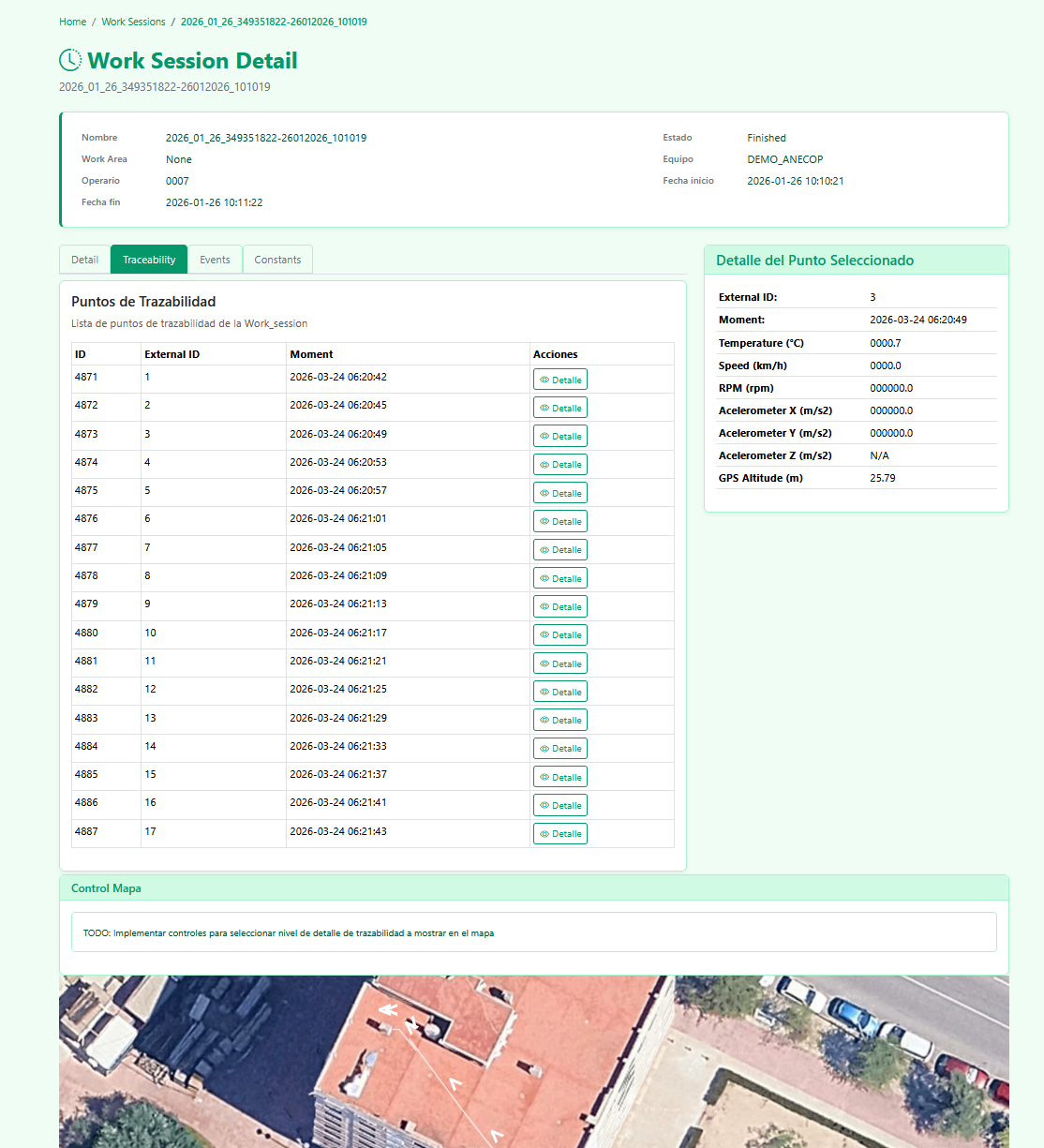Click Detalle on the 06:21:25 row
Image resolution: width=1044 pixels, height=1148 pixels.
tap(560, 693)
